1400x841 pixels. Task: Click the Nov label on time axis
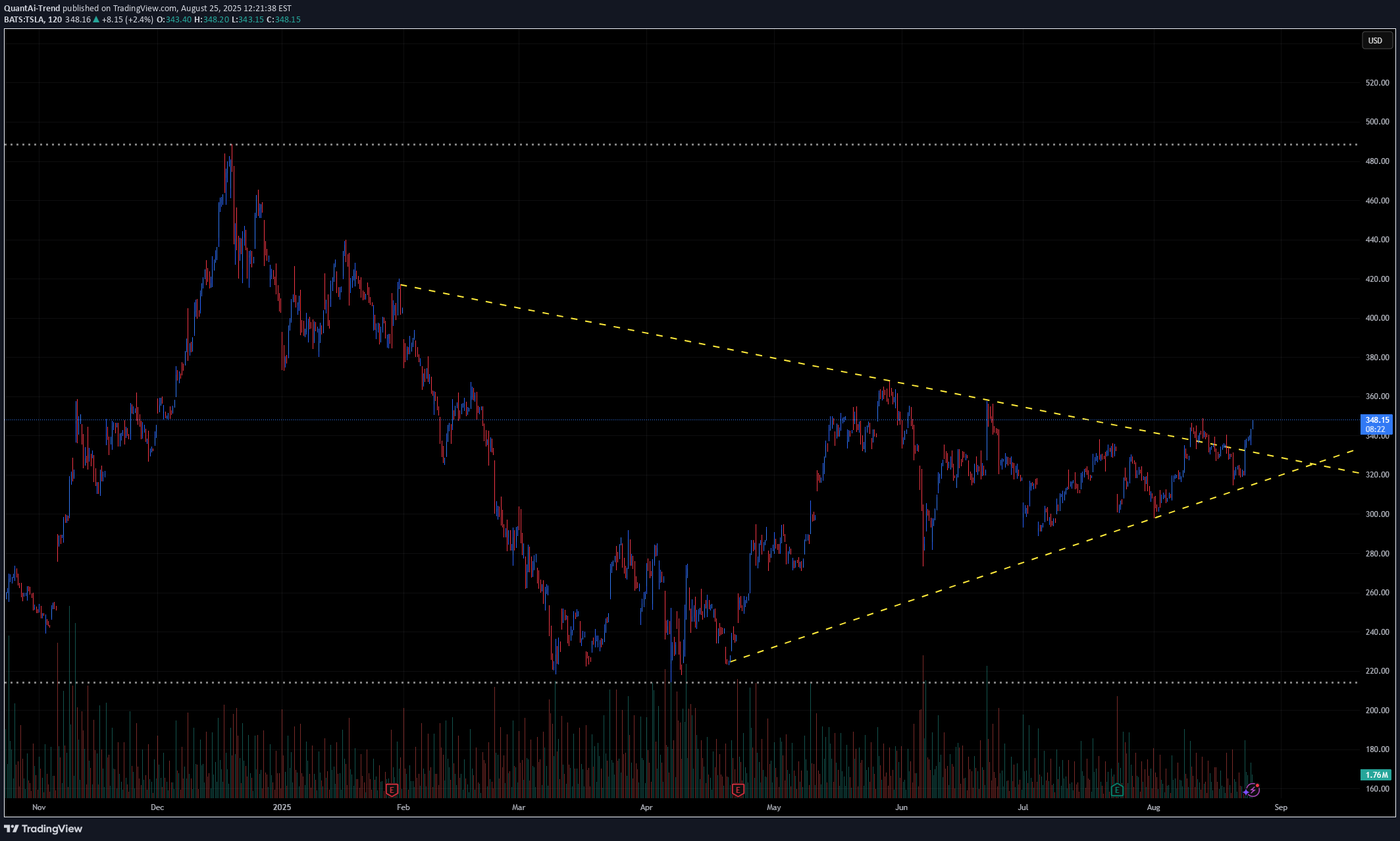(39, 807)
